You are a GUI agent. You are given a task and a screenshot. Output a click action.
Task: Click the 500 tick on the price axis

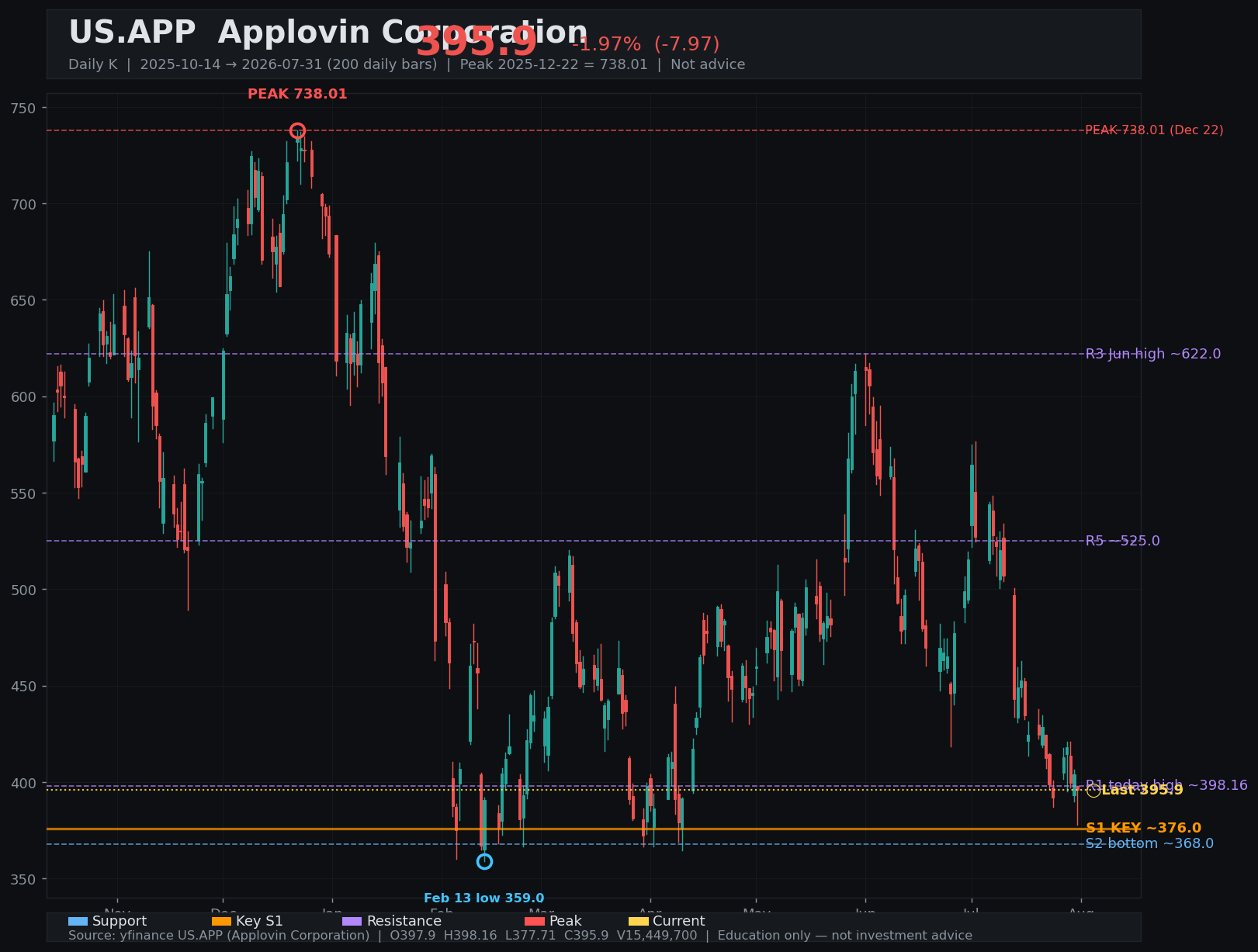23,590
